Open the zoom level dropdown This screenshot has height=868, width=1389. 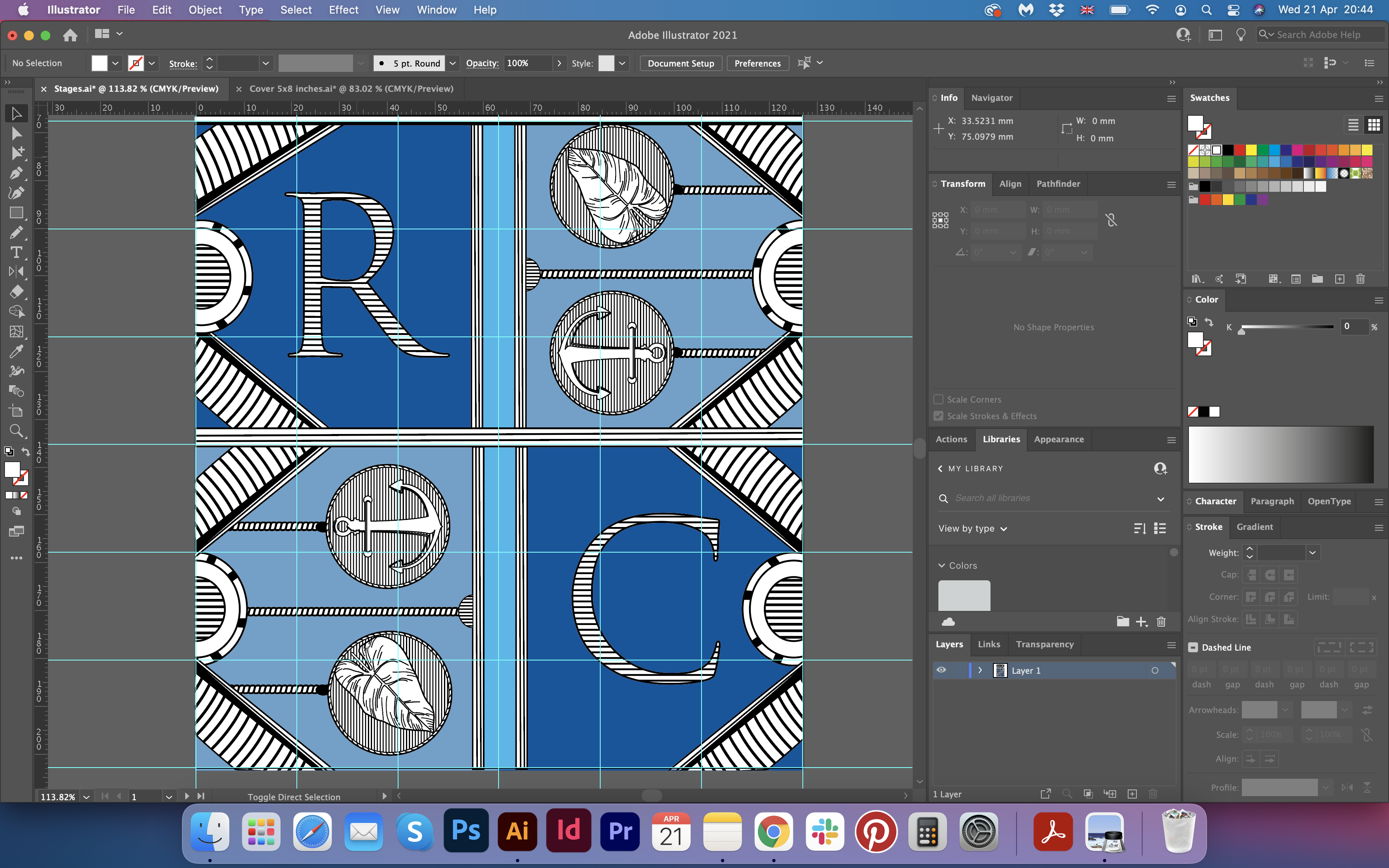(x=86, y=797)
